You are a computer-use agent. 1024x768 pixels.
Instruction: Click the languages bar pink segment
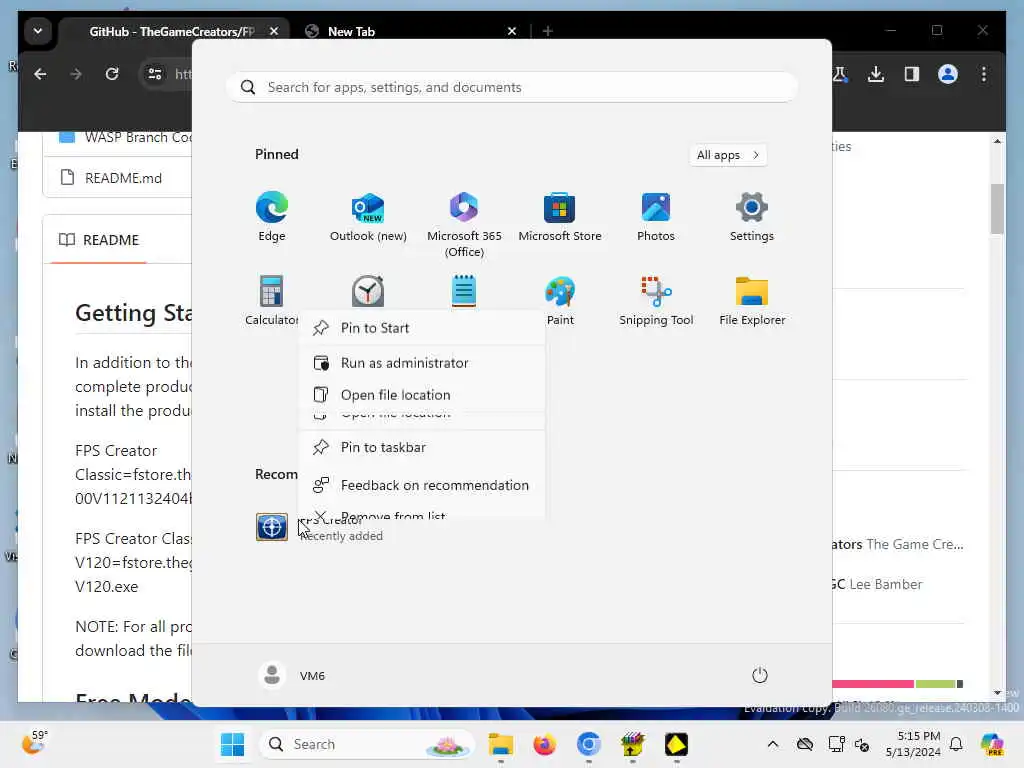click(872, 684)
